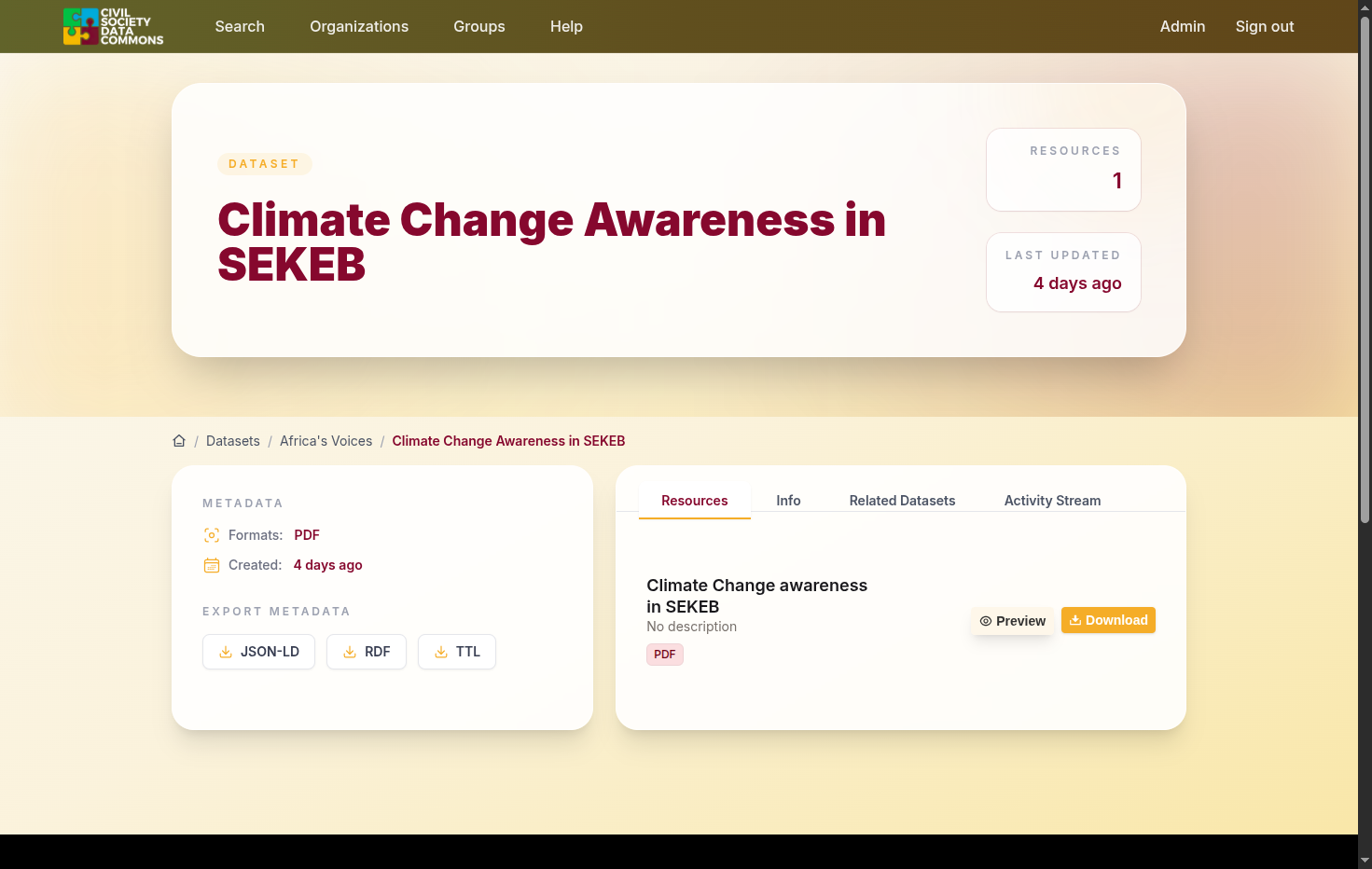Export metadata as RDF

click(x=367, y=652)
